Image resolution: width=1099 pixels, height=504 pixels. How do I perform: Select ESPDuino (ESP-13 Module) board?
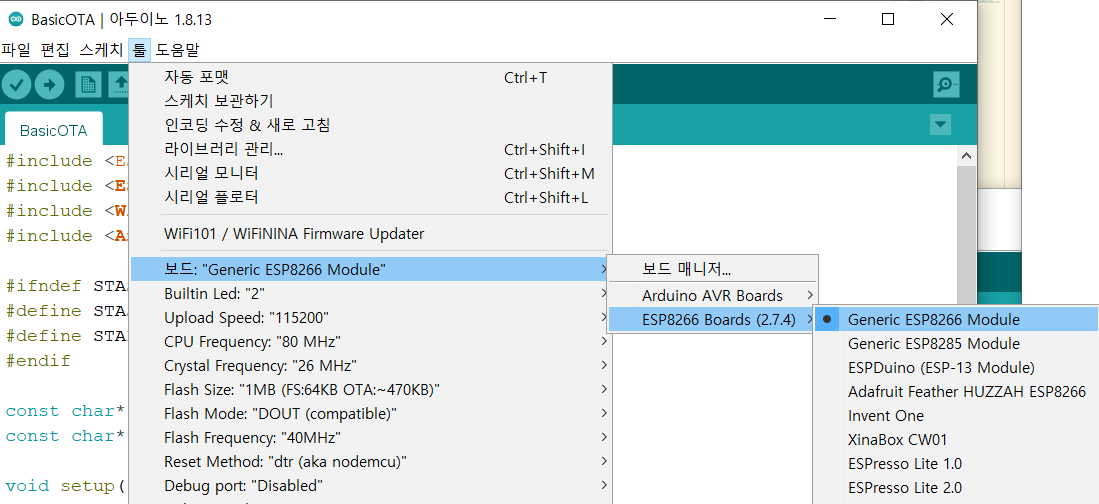coord(956,367)
